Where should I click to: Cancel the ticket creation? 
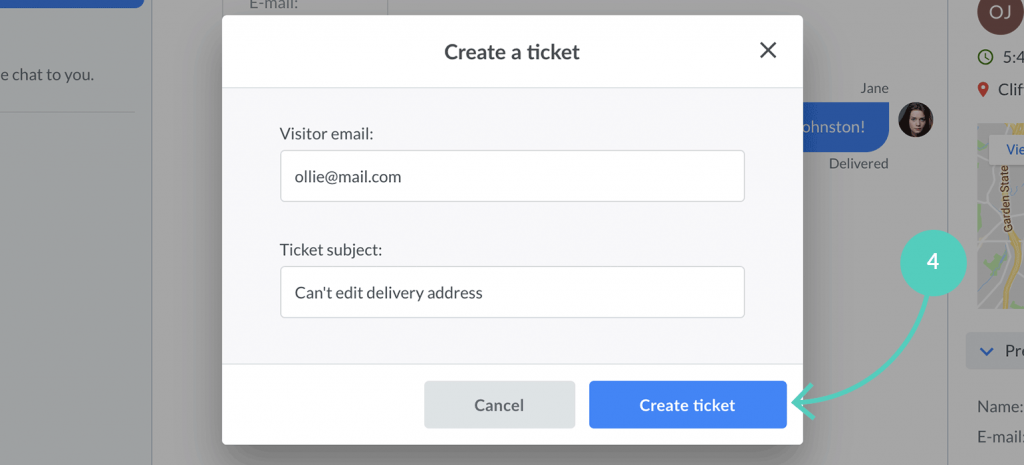pyautogui.click(x=500, y=405)
